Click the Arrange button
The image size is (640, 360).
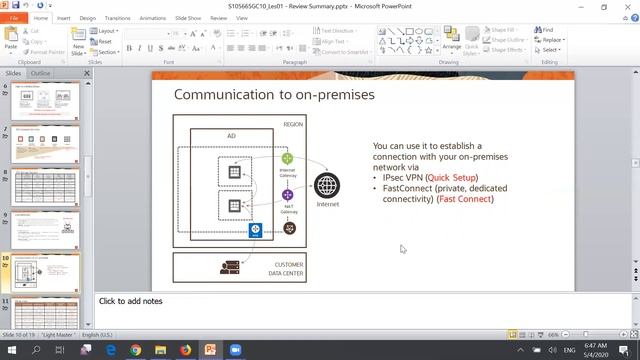click(x=452, y=40)
